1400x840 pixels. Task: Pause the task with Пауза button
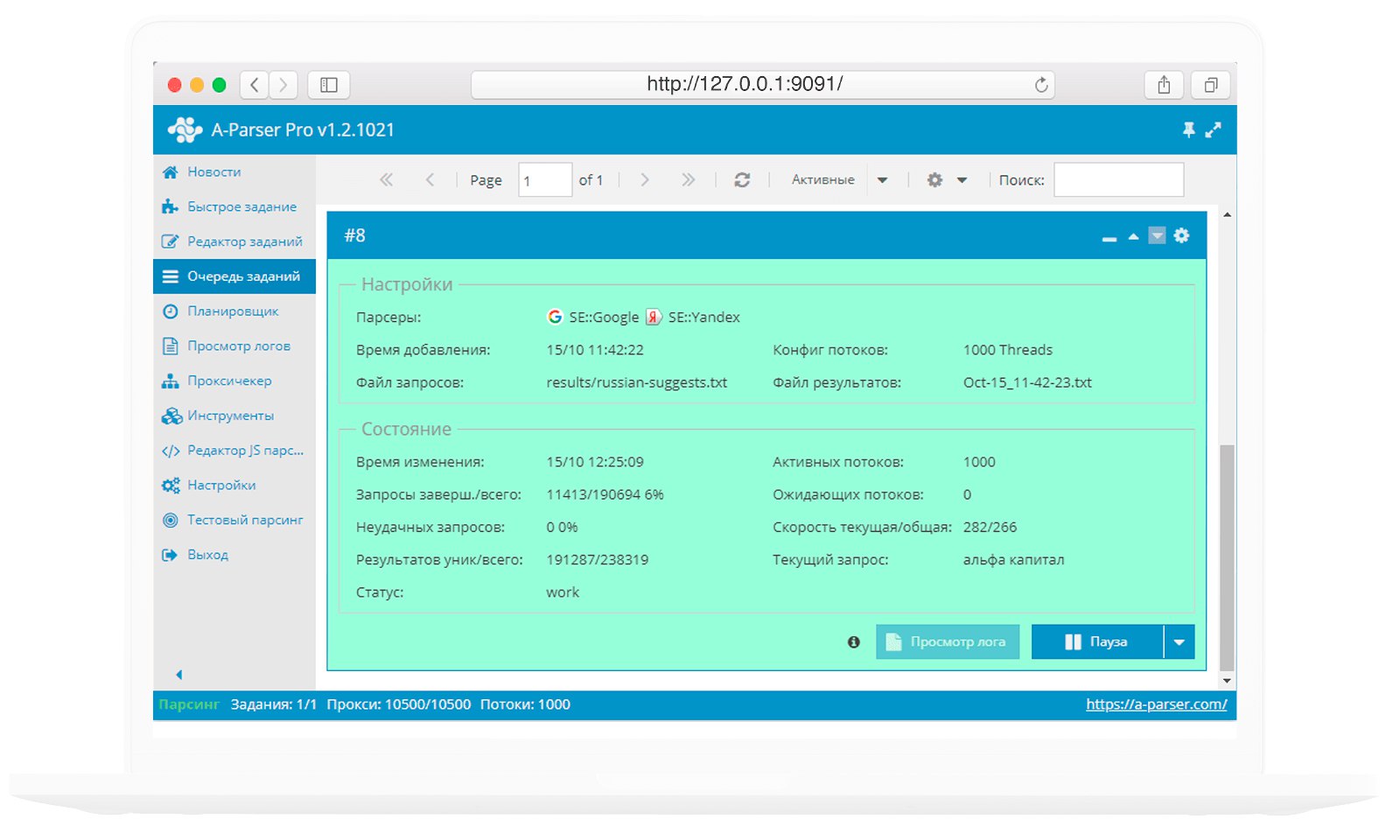1097,642
